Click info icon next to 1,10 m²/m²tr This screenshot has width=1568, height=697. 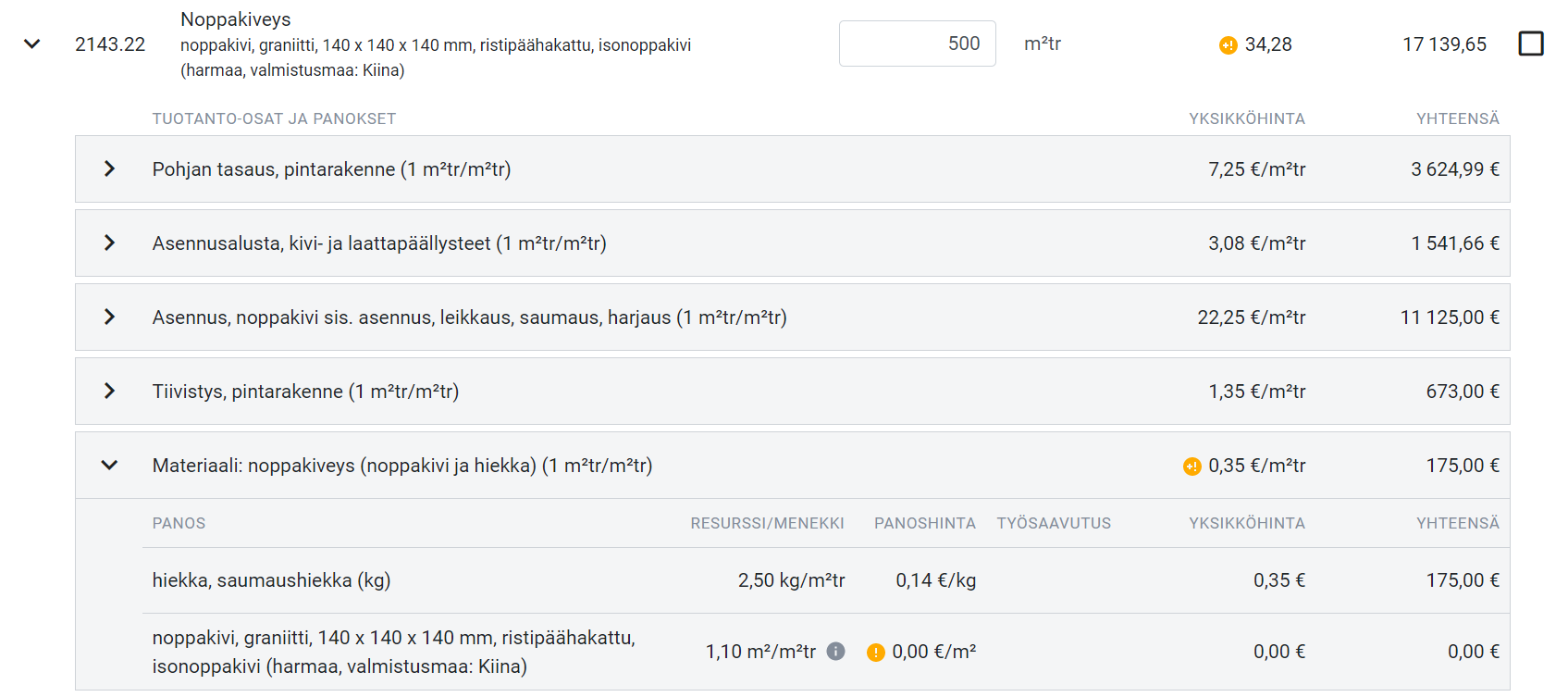(x=835, y=651)
